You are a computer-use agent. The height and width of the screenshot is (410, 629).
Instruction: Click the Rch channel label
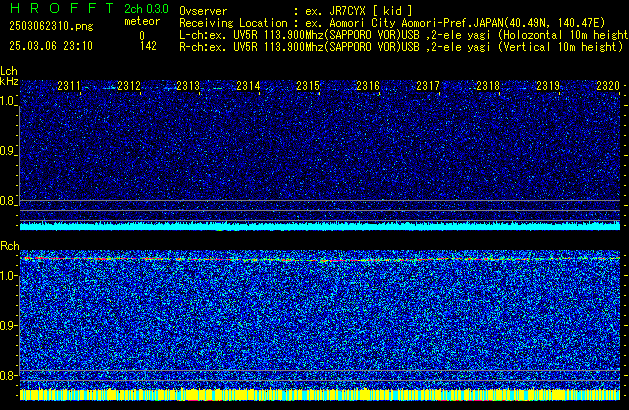coord(10,246)
